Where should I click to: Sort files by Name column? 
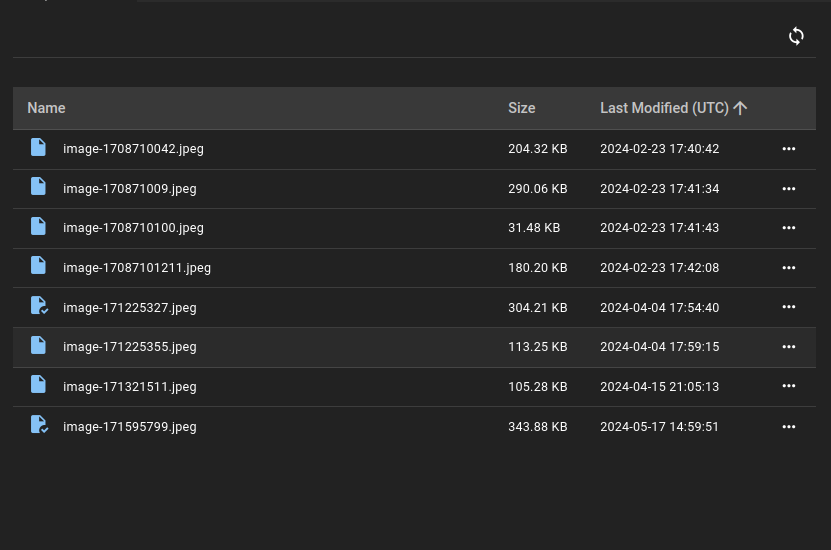tap(47, 108)
